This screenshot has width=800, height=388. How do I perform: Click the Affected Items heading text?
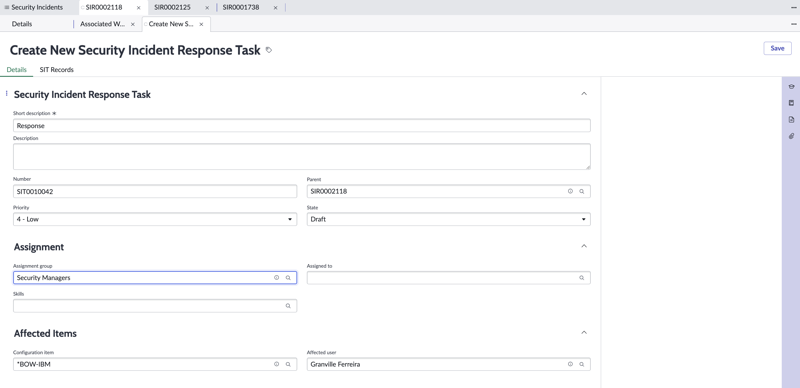(45, 333)
